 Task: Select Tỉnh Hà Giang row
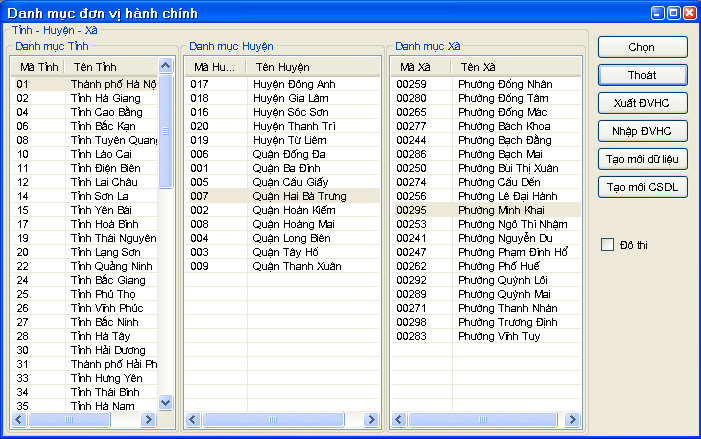[x=84, y=98]
